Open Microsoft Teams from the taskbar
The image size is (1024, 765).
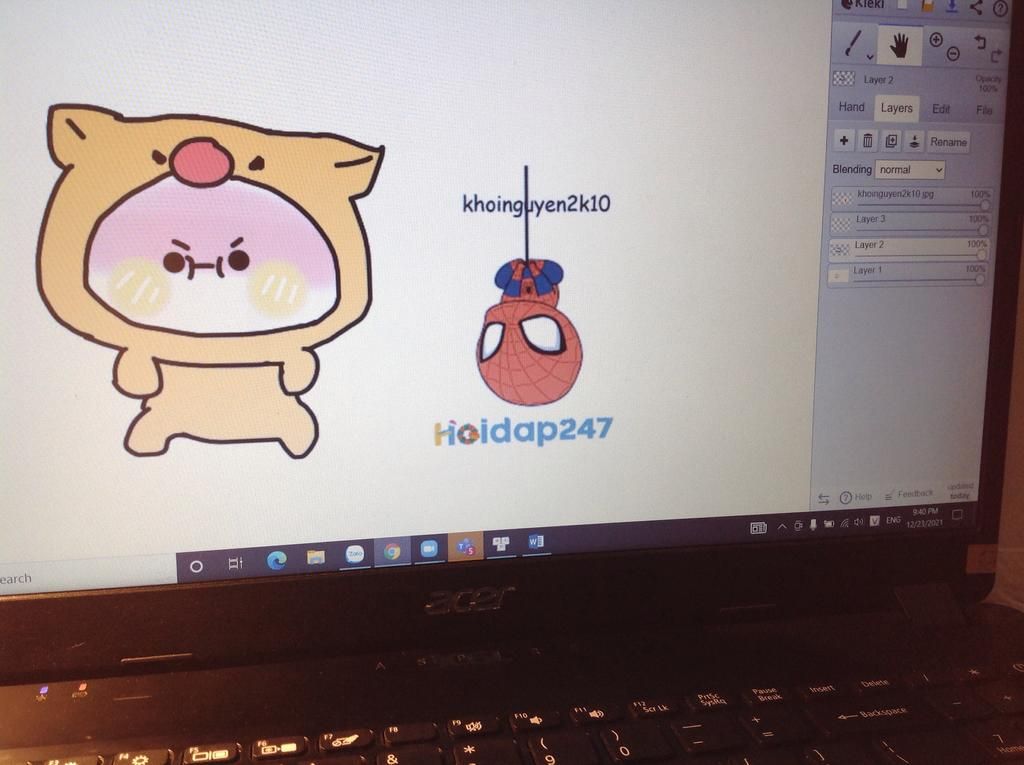466,546
